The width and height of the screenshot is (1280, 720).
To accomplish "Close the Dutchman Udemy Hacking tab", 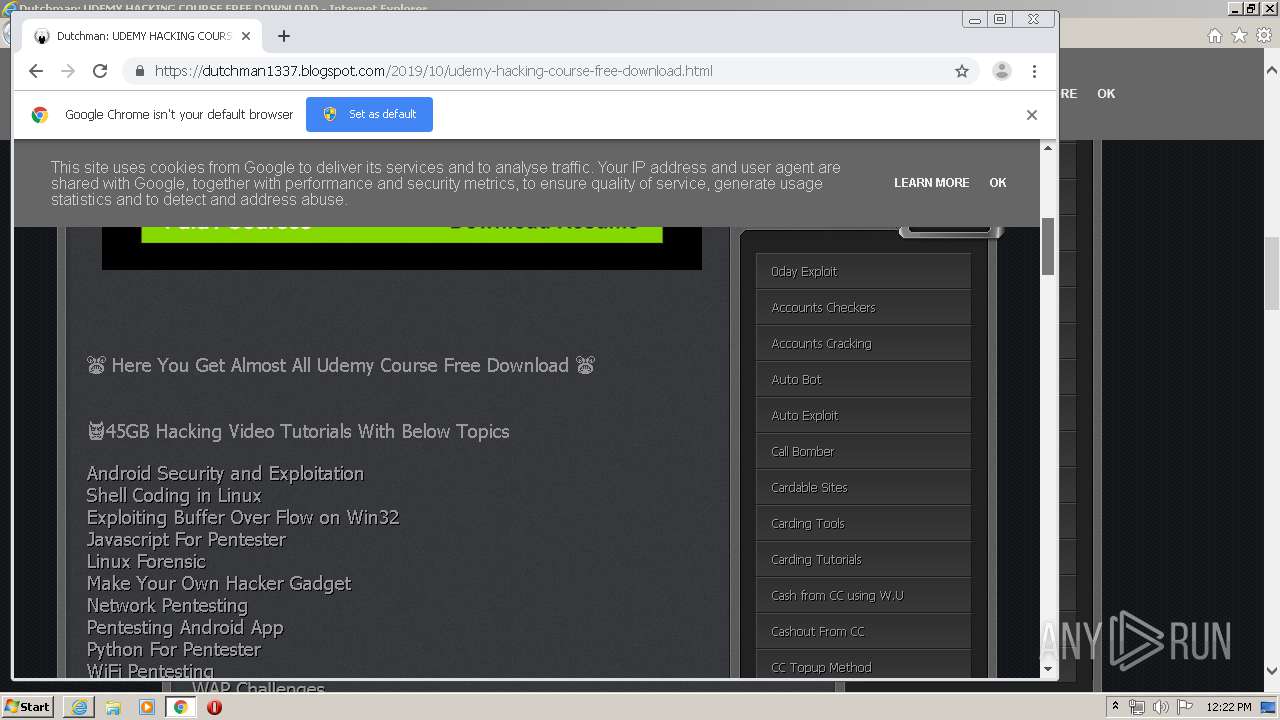I will (x=246, y=36).
